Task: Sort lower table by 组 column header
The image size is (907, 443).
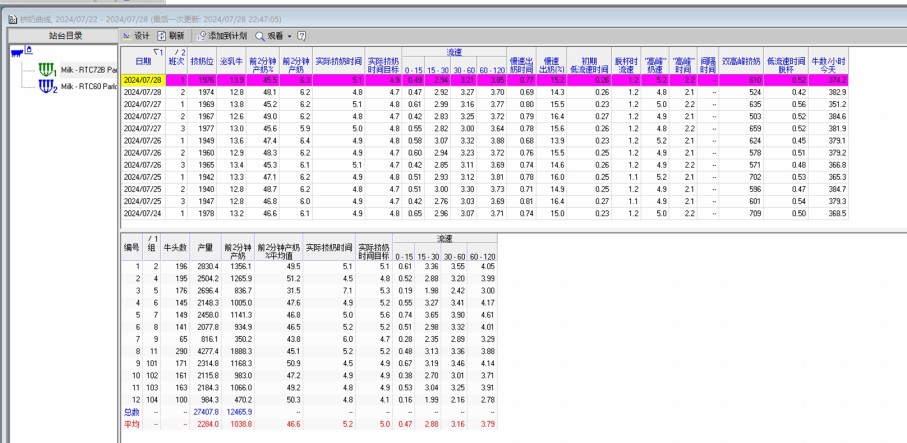Action: [152, 246]
